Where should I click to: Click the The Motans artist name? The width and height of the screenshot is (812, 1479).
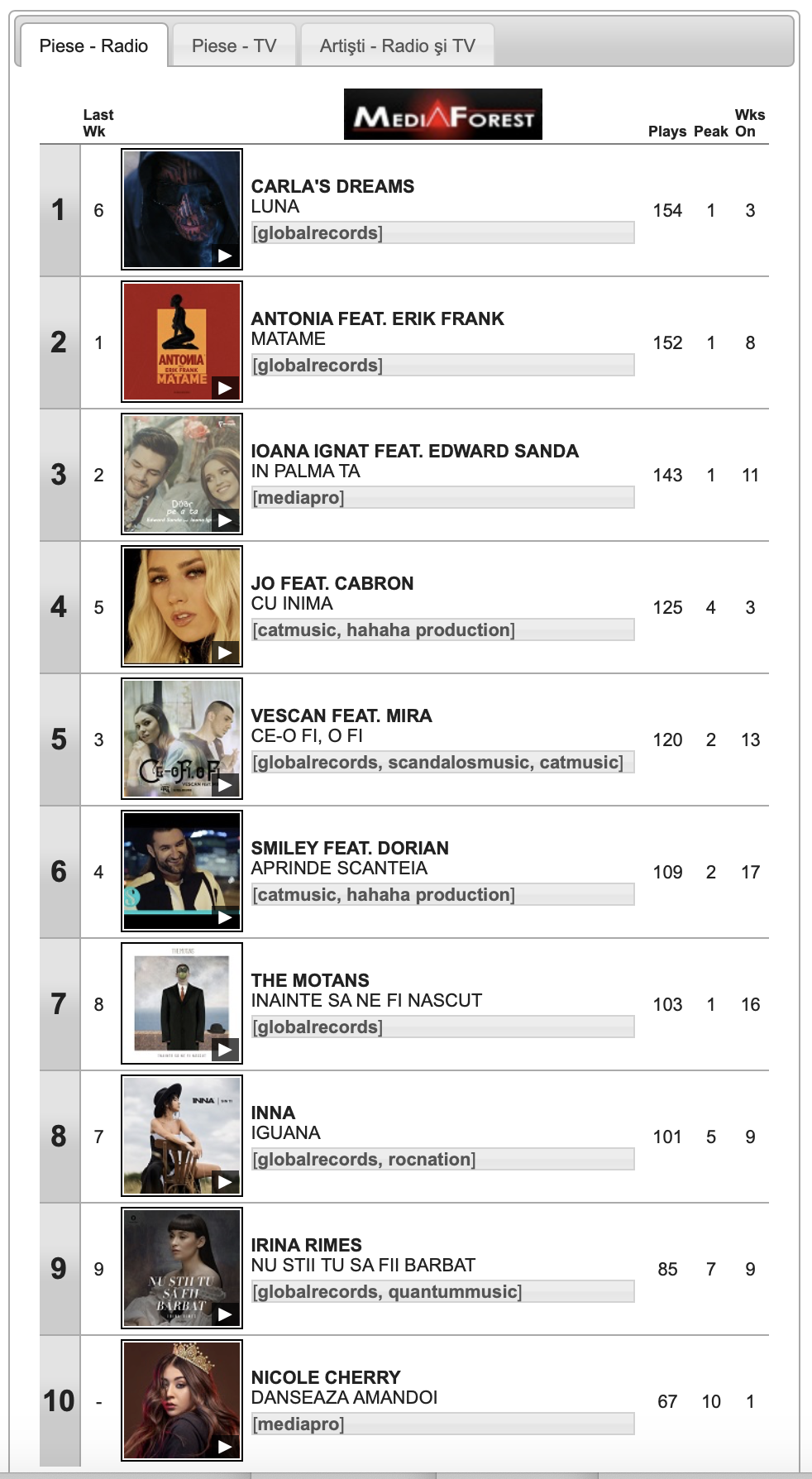310,980
